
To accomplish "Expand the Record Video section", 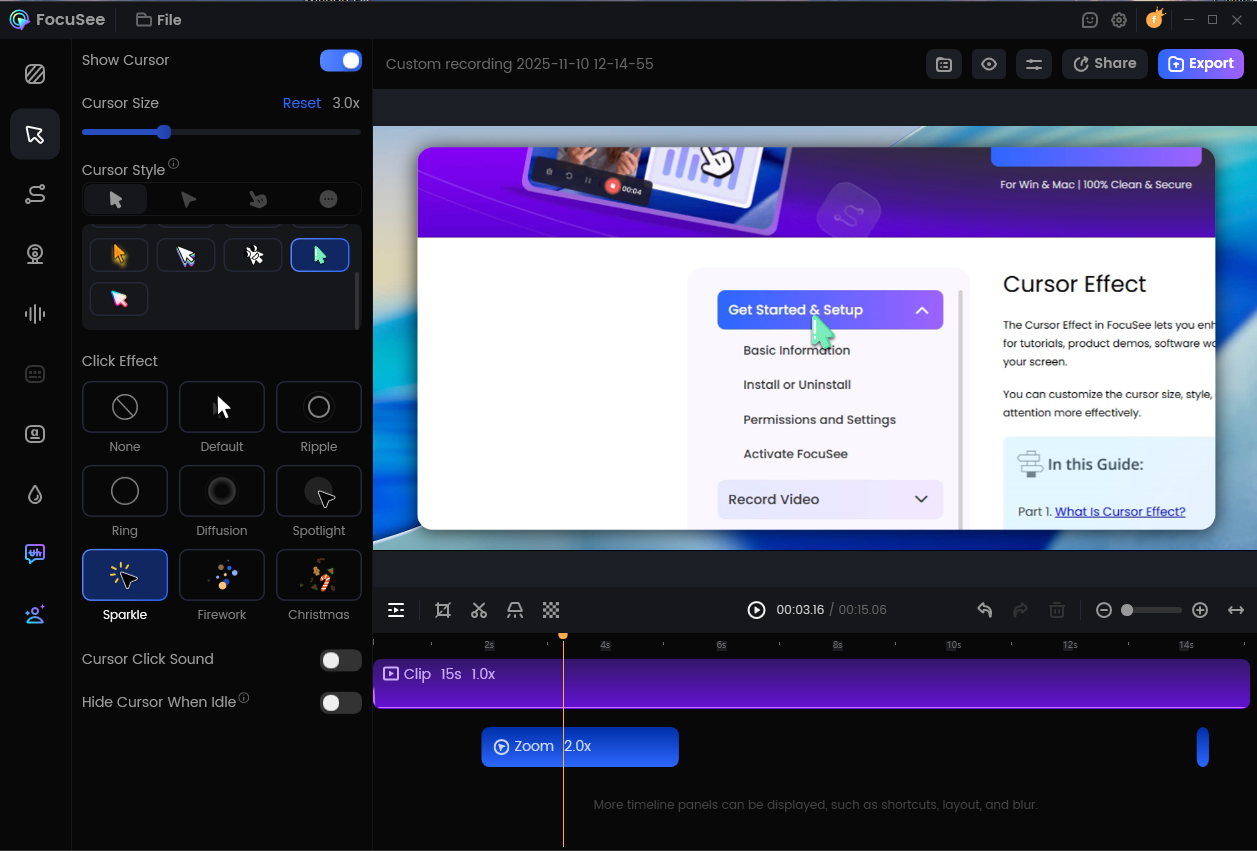I will [x=921, y=499].
